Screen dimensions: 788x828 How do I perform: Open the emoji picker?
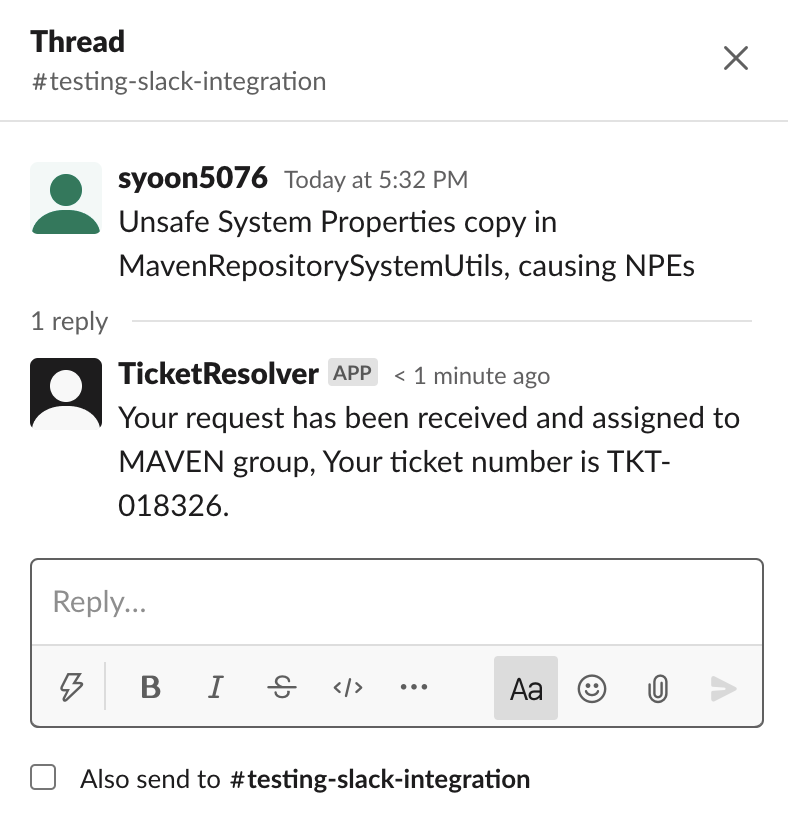(591, 689)
